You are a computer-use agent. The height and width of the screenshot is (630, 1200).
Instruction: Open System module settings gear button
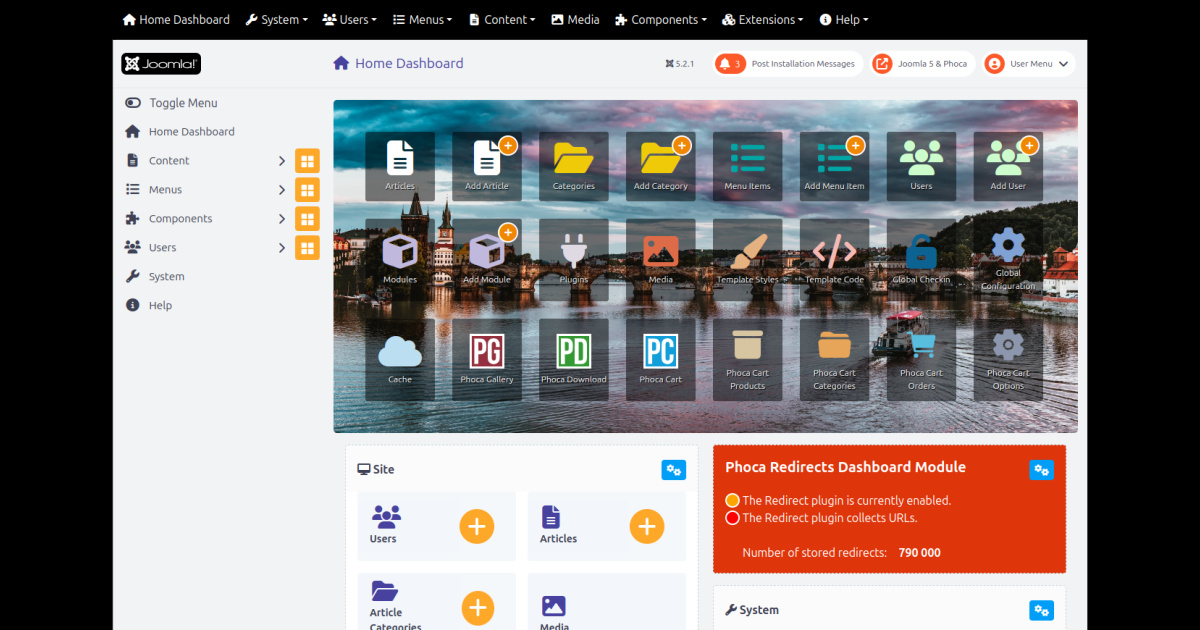tap(1042, 610)
